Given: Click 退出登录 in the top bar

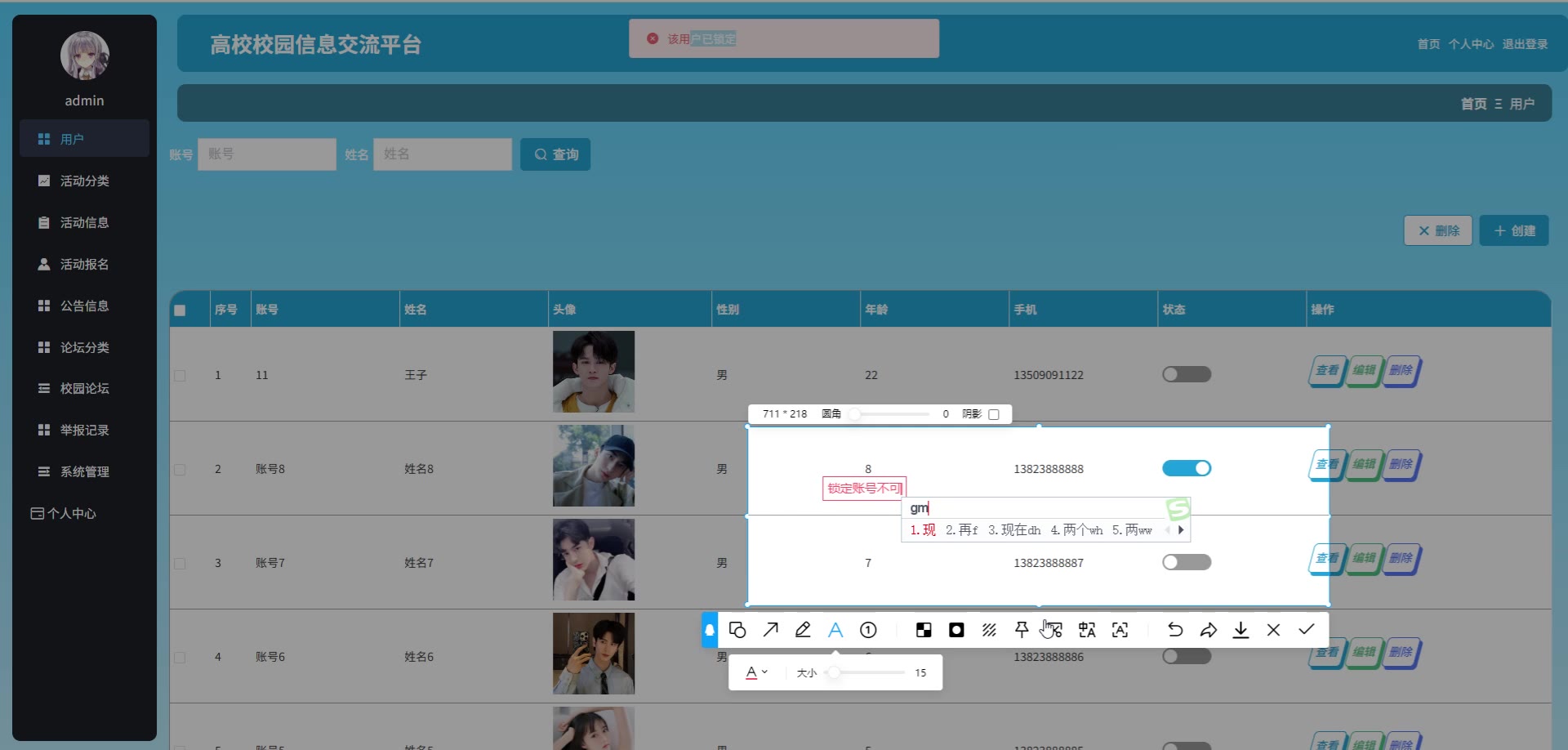Looking at the screenshot, I should click(x=1525, y=44).
